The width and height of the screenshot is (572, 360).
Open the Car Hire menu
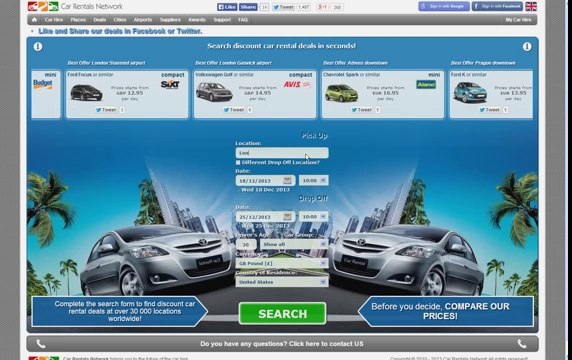54,20
